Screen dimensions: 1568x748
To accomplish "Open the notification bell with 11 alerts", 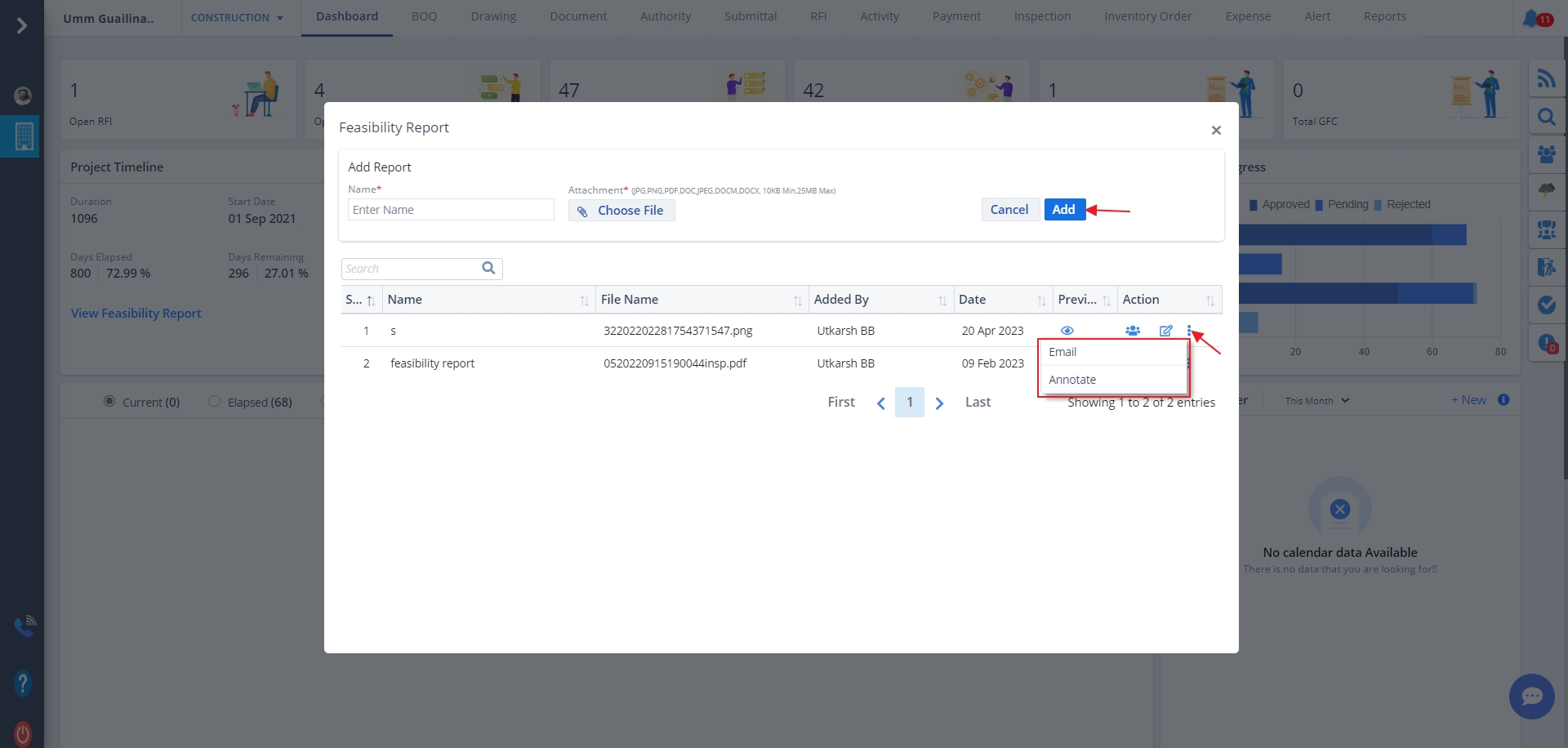I will pyautogui.click(x=1531, y=18).
